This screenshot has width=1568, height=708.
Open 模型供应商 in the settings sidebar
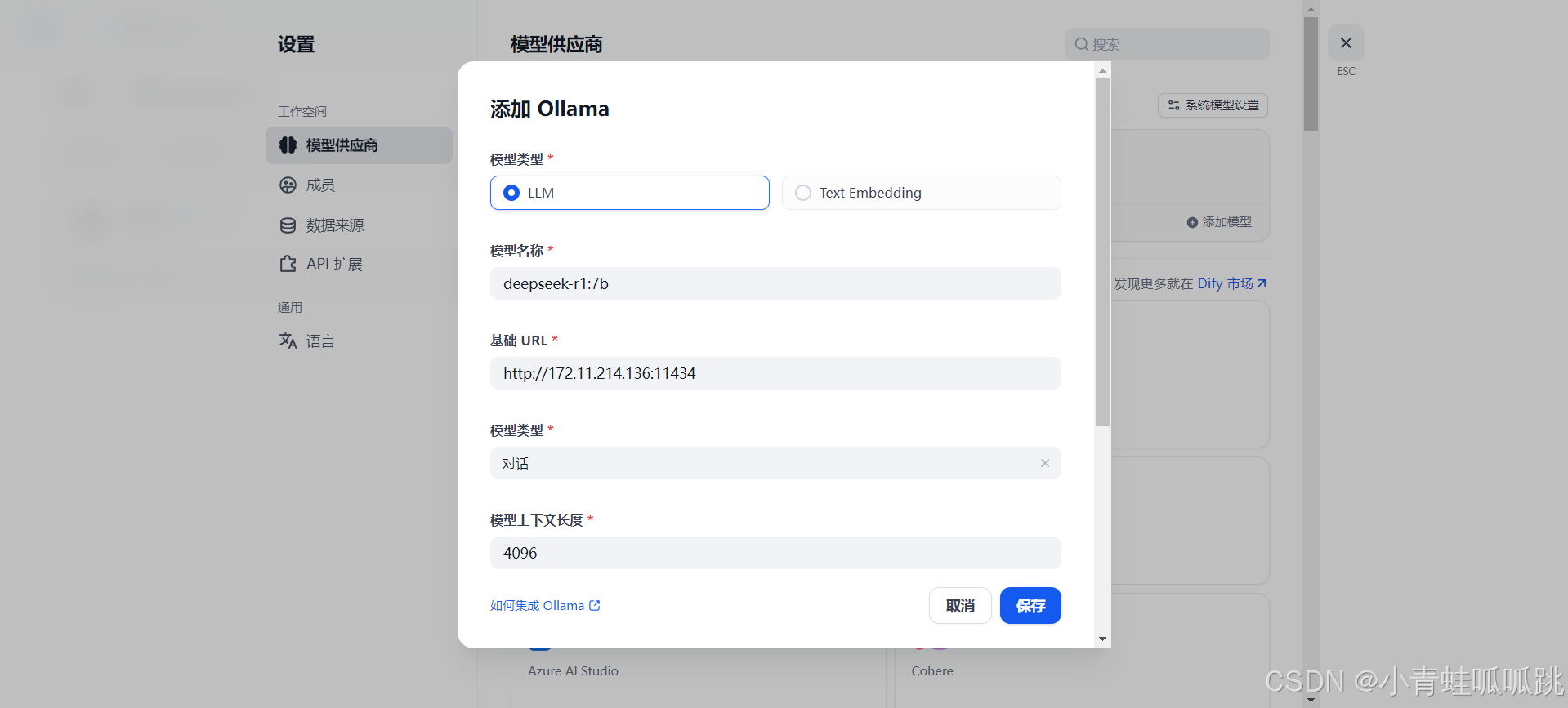pyautogui.click(x=359, y=145)
